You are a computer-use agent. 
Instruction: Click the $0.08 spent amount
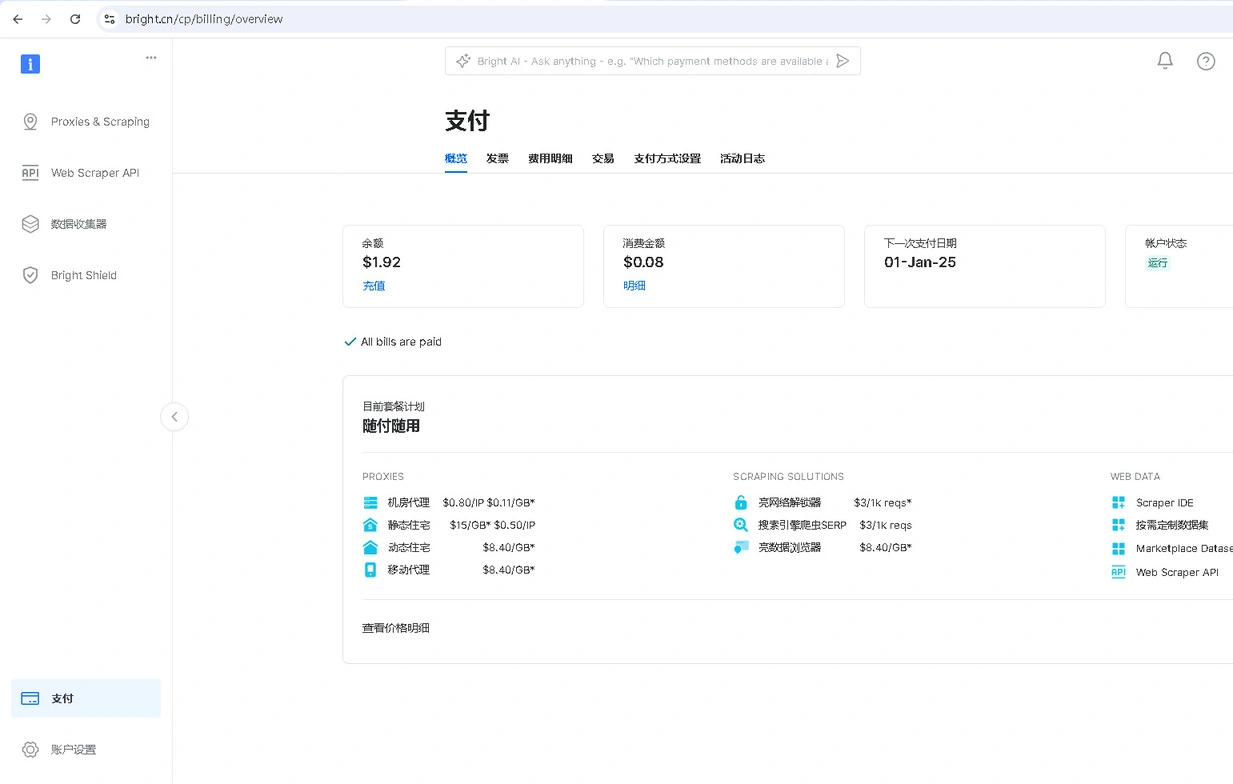tap(643, 262)
